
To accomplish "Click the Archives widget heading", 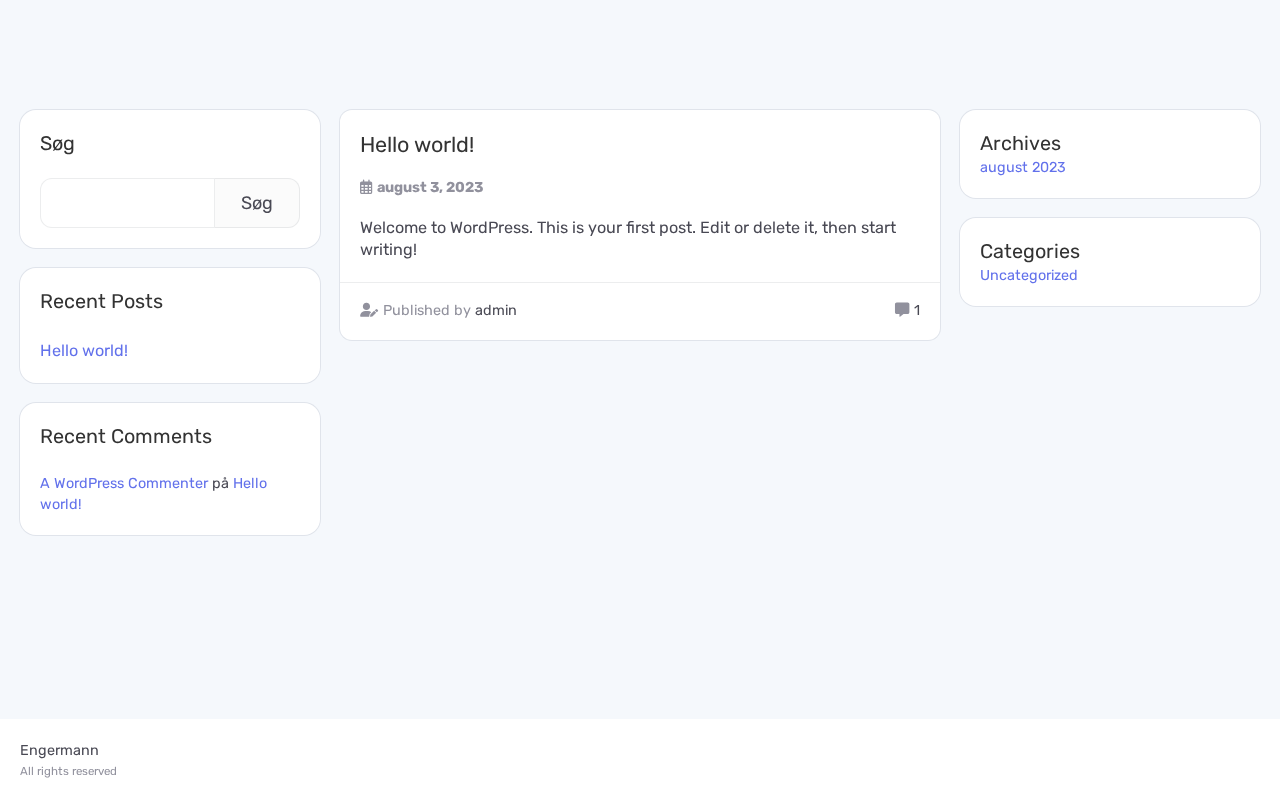I will pos(1020,143).
